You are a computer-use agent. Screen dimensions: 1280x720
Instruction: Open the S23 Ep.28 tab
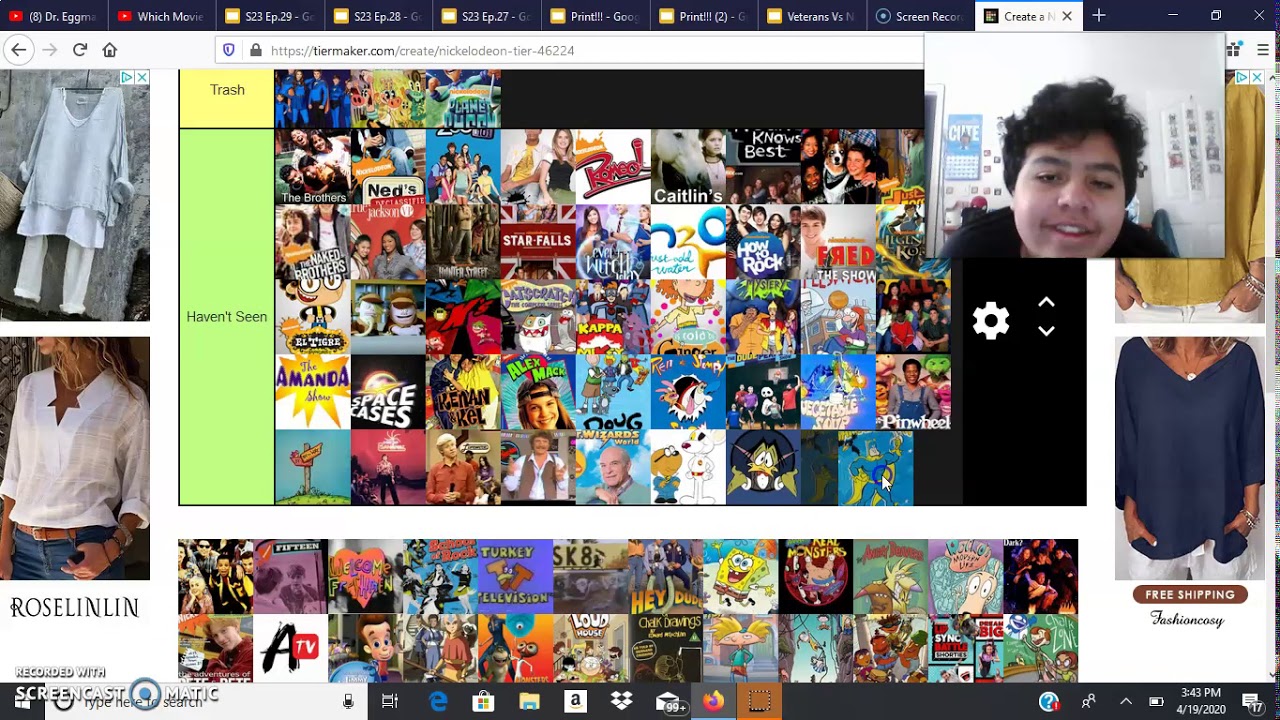pos(378,16)
